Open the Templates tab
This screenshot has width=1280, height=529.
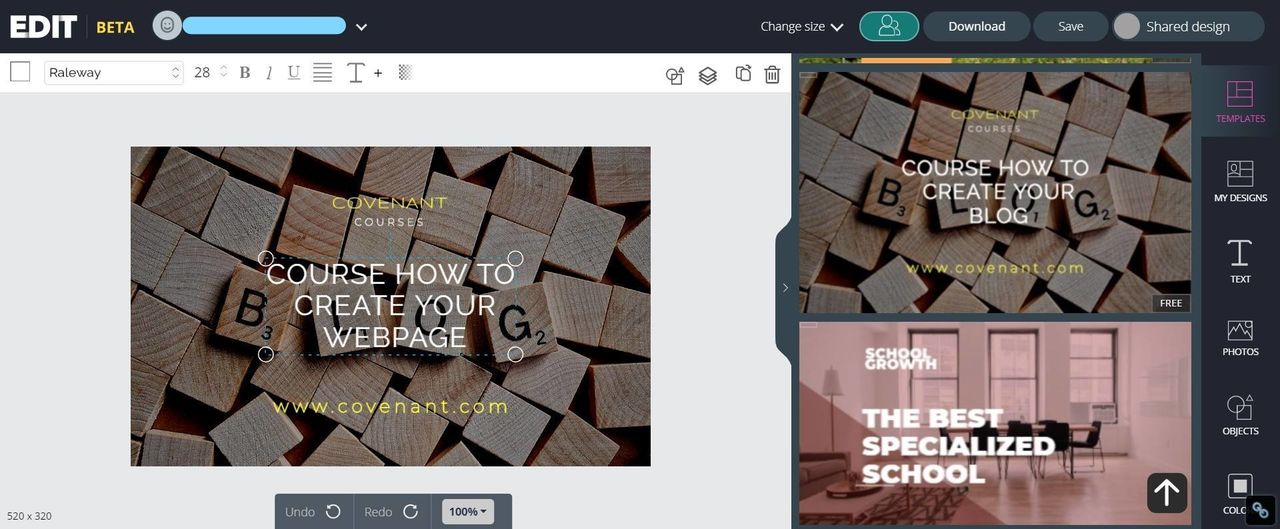click(x=1240, y=102)
